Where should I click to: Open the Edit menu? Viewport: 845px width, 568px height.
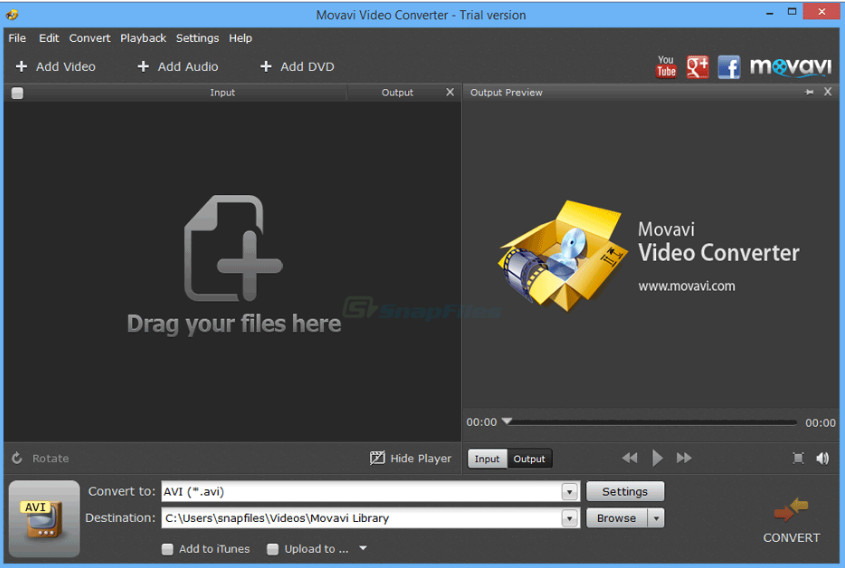coord(49,38)
